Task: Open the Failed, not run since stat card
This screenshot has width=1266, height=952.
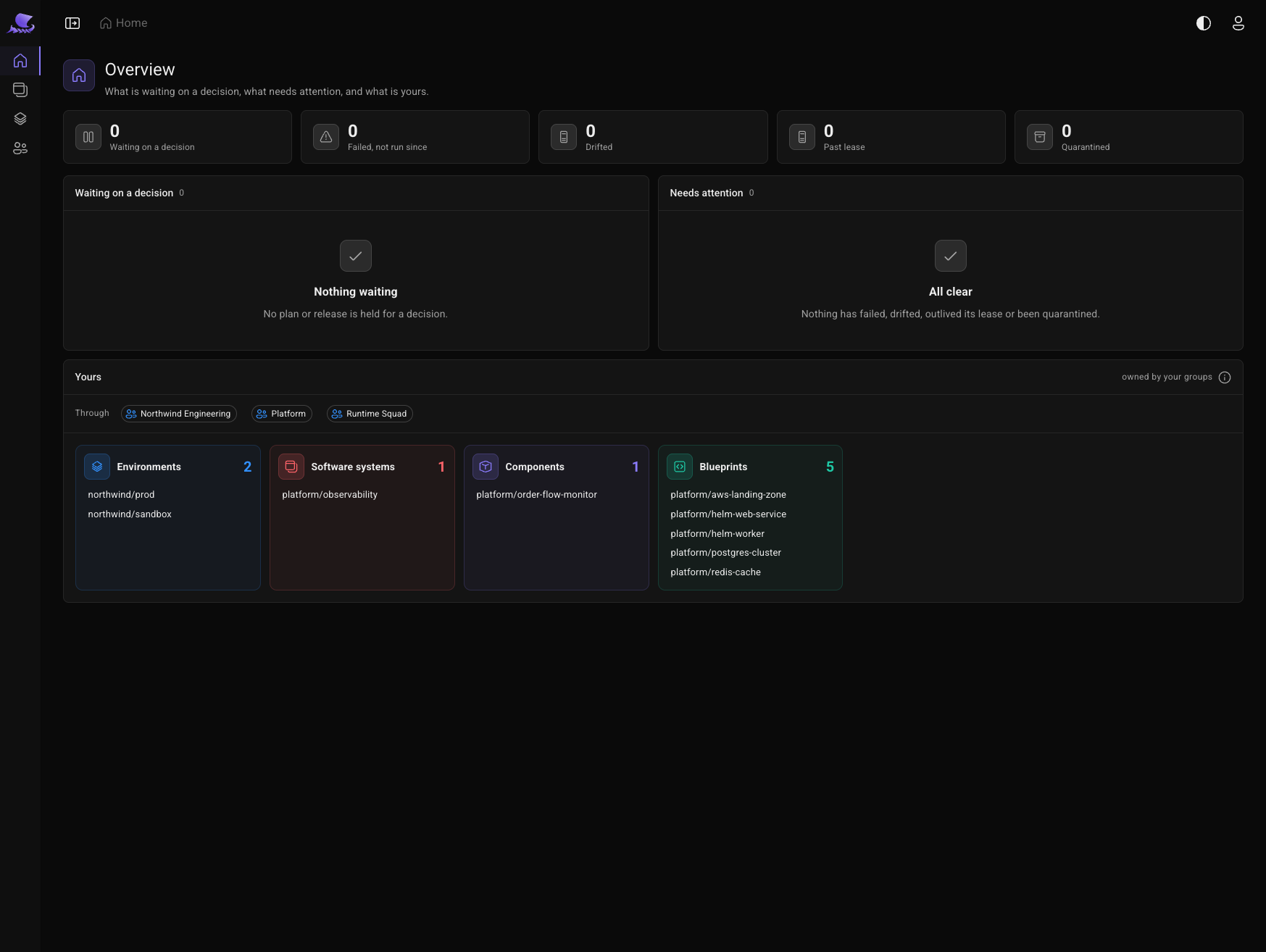Action: click(415, 137)
